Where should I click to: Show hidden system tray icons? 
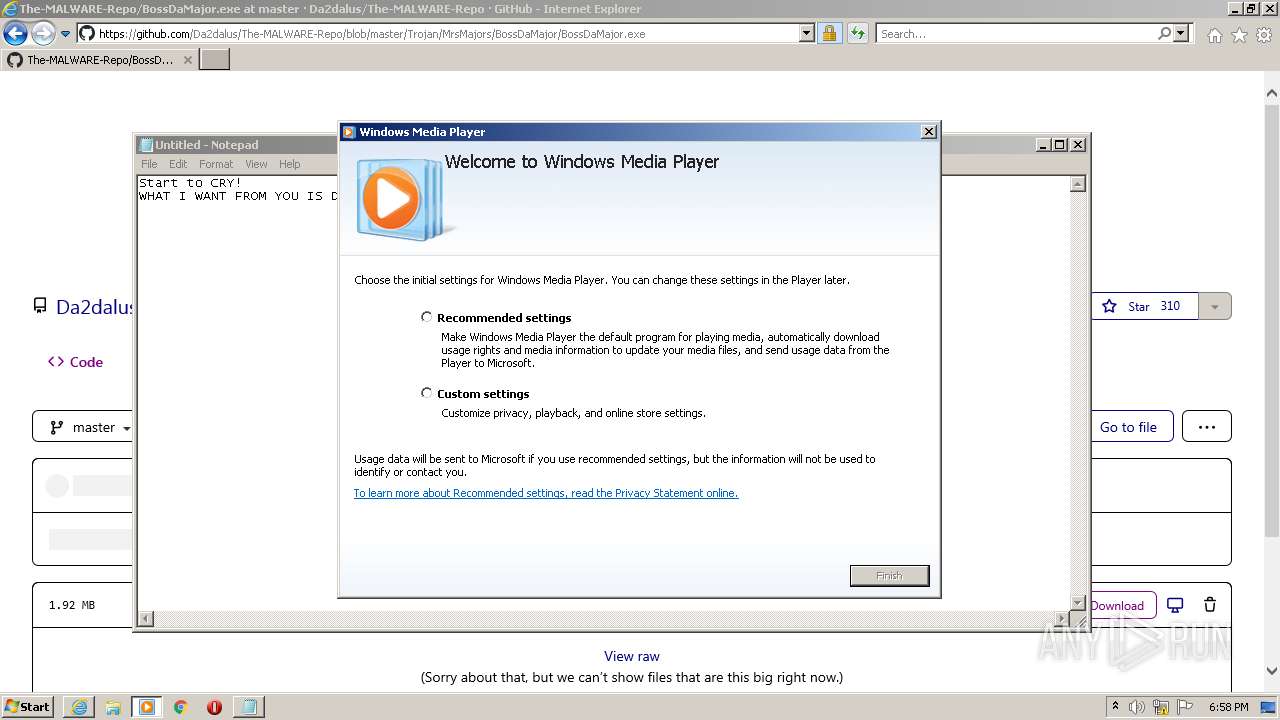(x=1116, y=707)
